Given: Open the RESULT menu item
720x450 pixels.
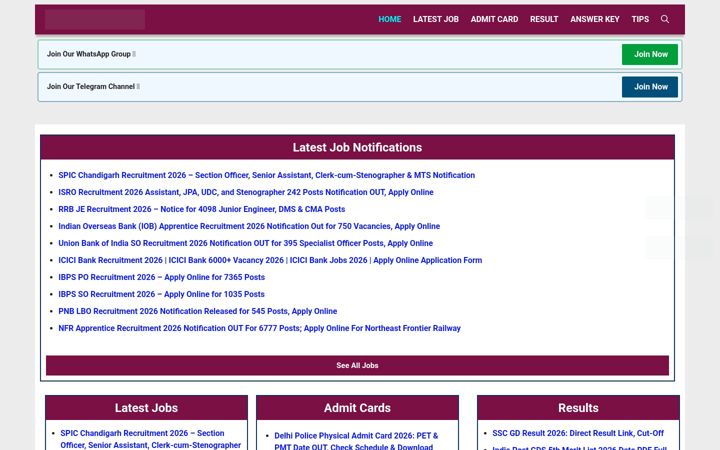Looking at the screenshot, I should click(x=544, y=19).
